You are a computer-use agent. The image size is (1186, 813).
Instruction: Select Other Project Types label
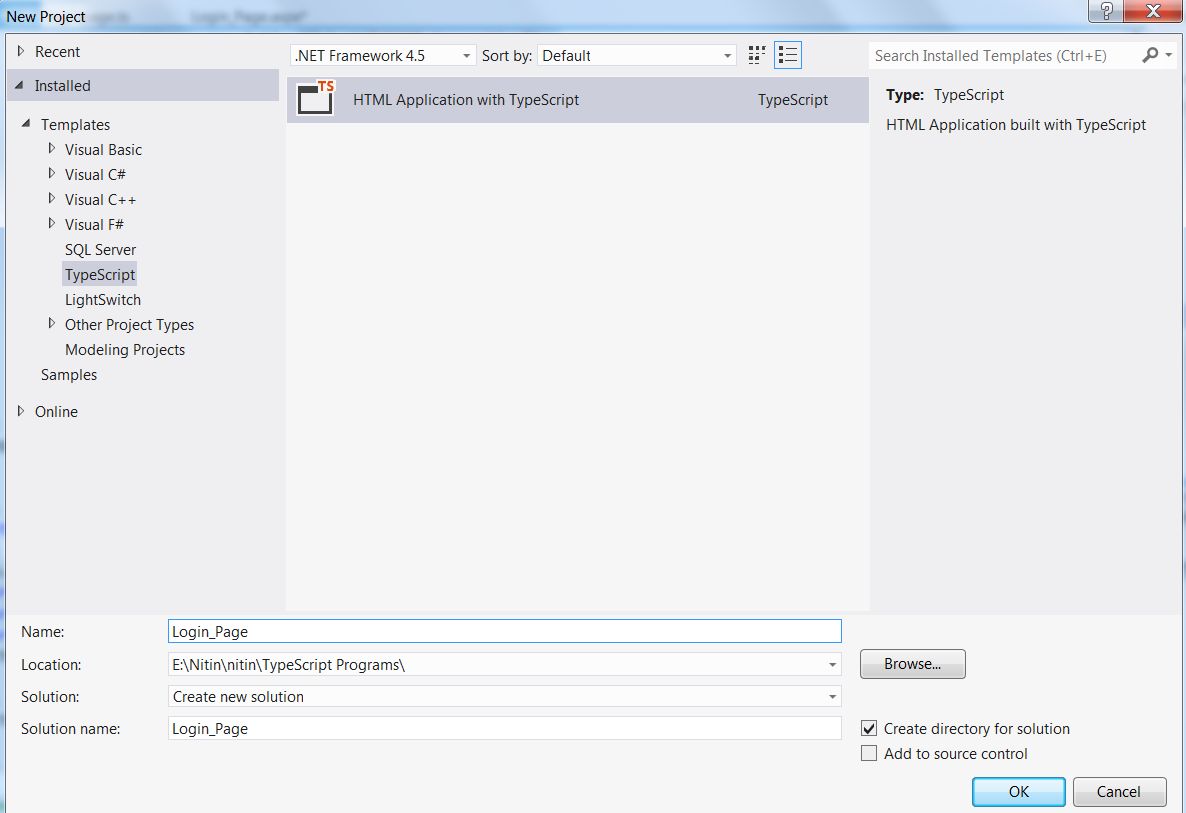tap(129, 324)
